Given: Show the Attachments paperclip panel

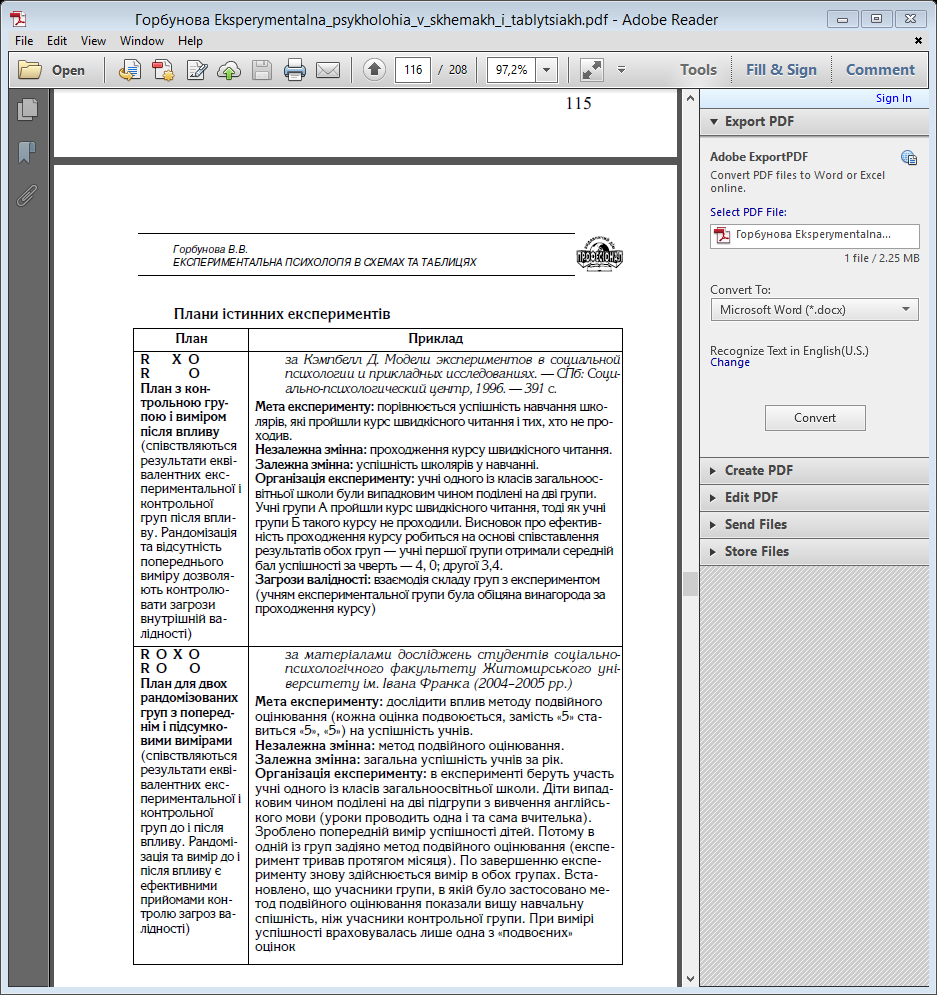Looking at the screenshot, I should tap(27, 195).
